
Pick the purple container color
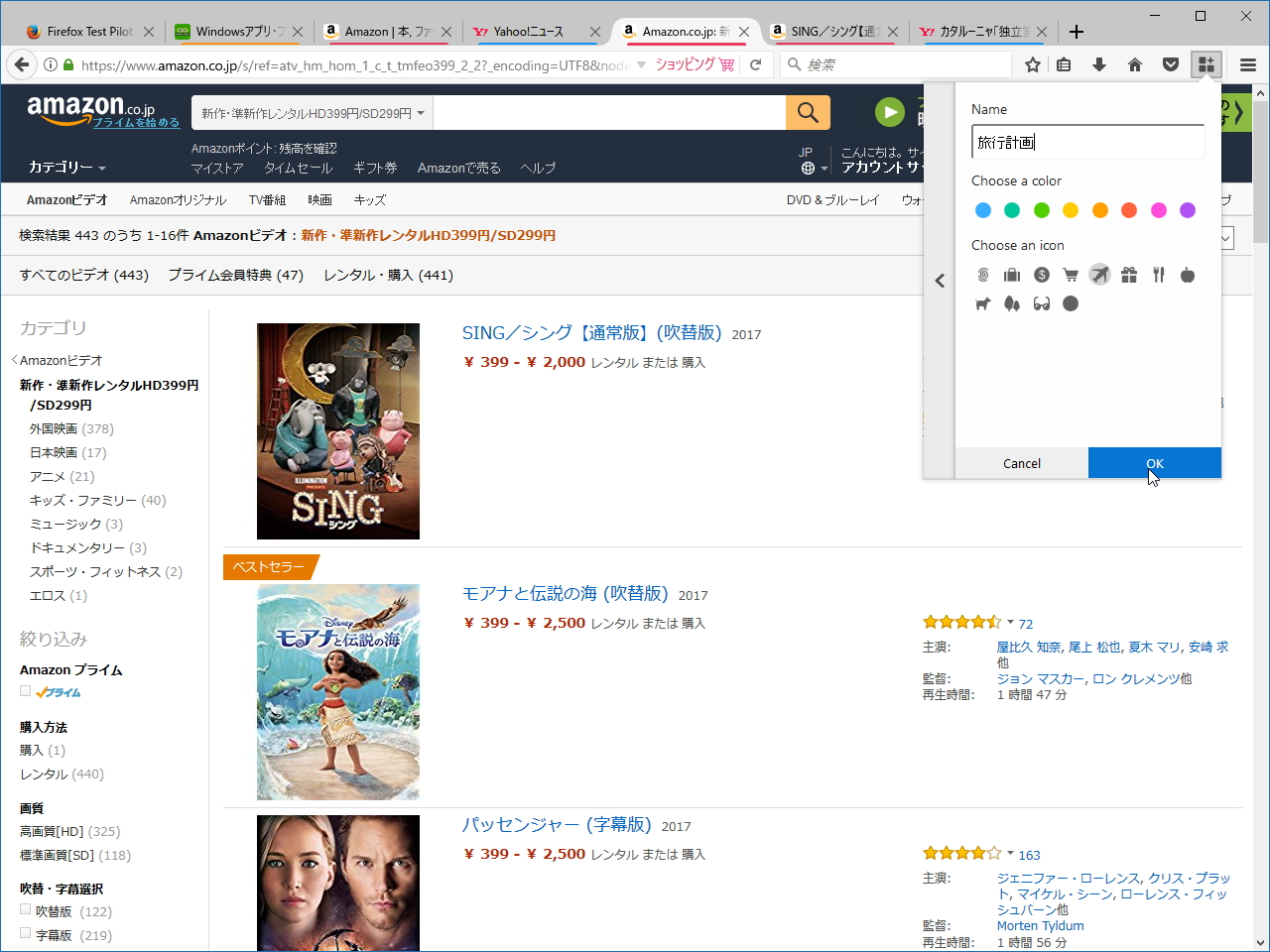[x=1188, y=210]
